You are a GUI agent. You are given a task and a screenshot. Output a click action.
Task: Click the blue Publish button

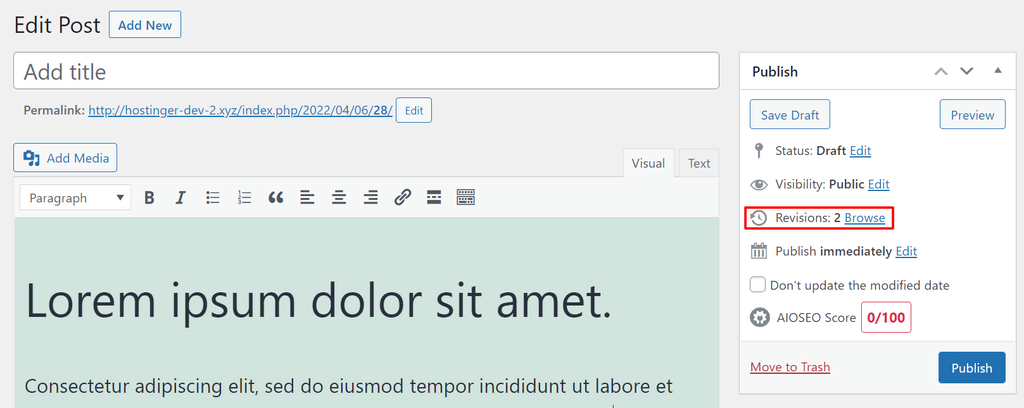tap(971, 368)
